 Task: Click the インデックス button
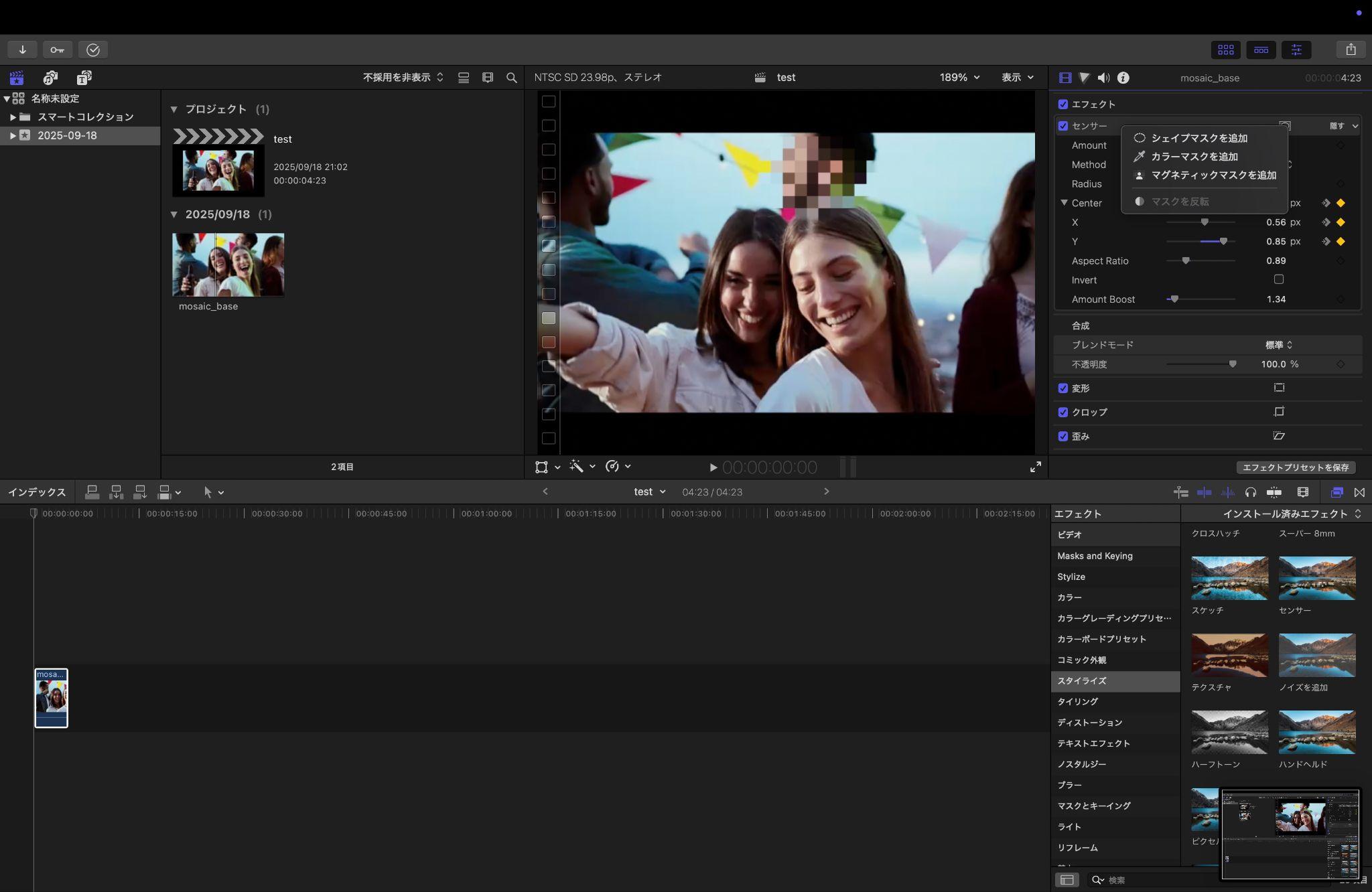pos(37,492)
